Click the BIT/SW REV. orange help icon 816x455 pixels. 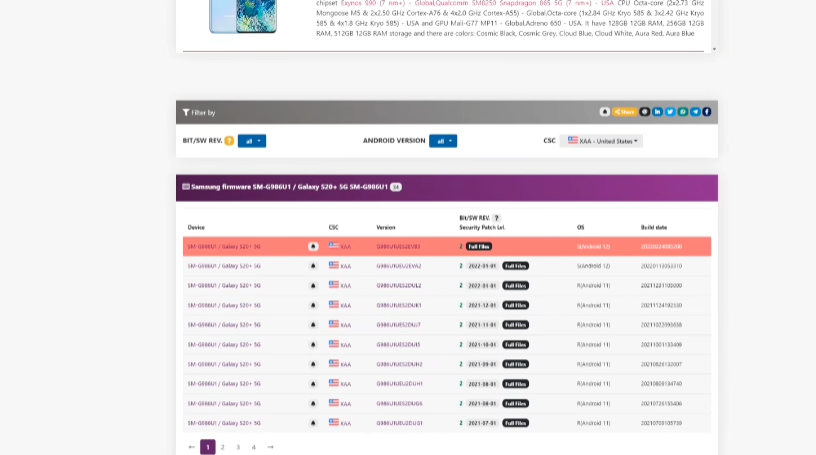click(x=229, y=141)
